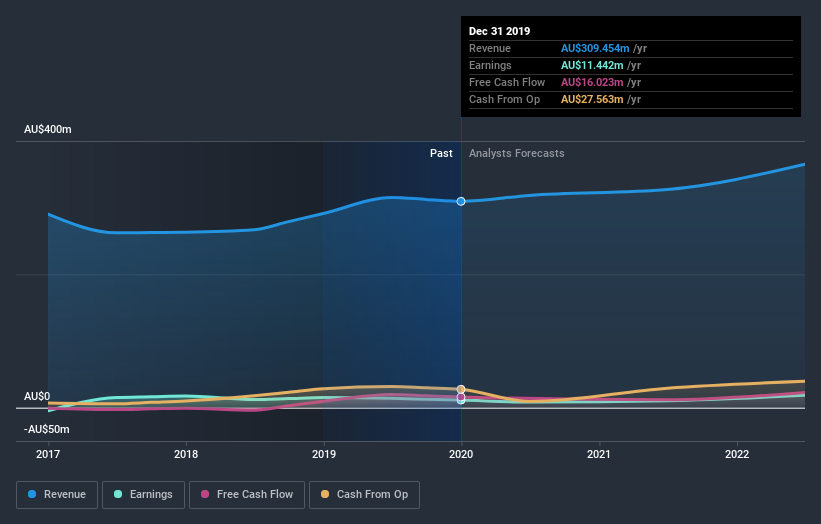Image resolution: width=821 pixels, height=524 pixels.
Task: Click the 2018 x-axis label
Action: click(186, 454)
